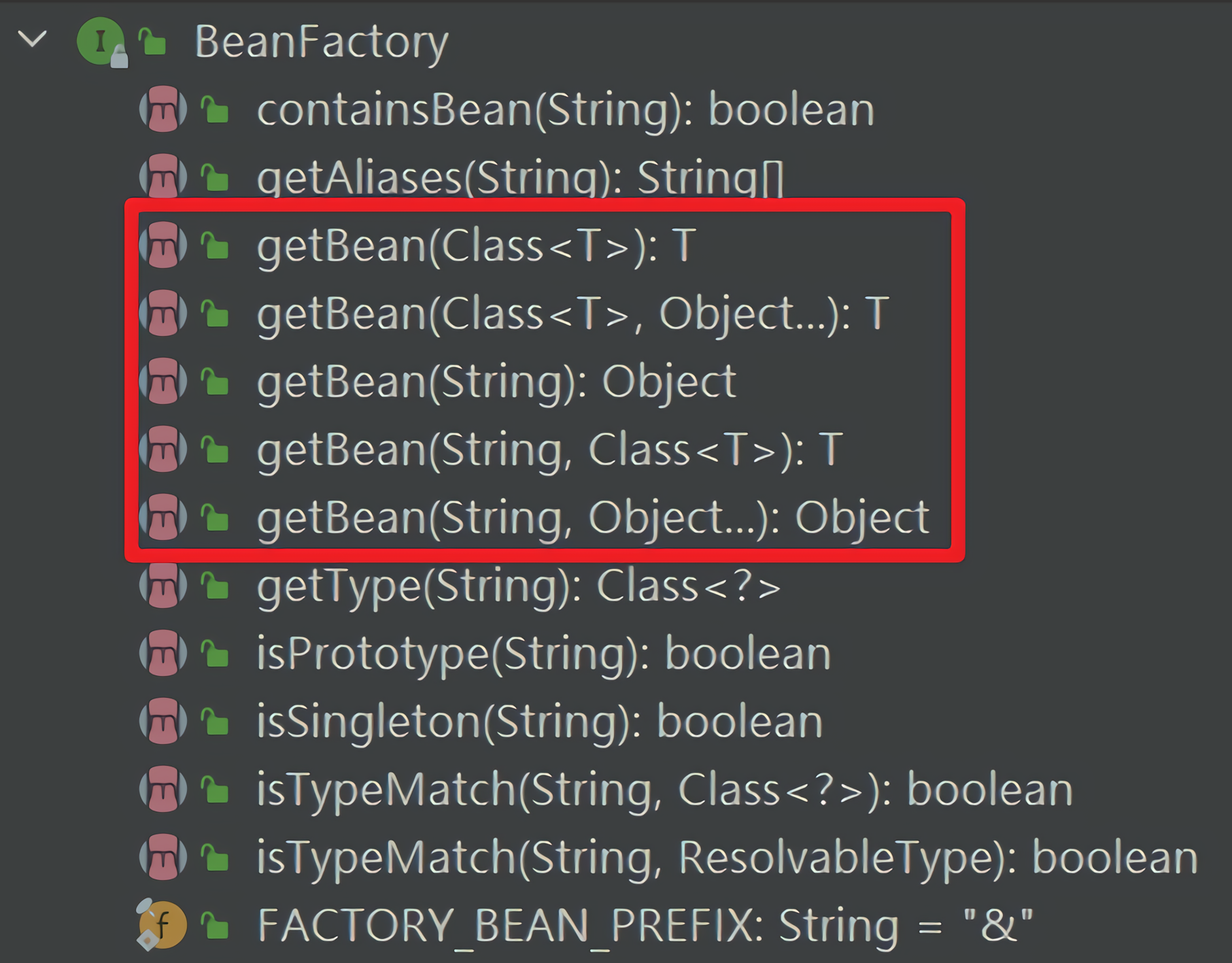1232x963 pixels.
Task: Select the BeanFactory interface name
Action: [321, 42]
